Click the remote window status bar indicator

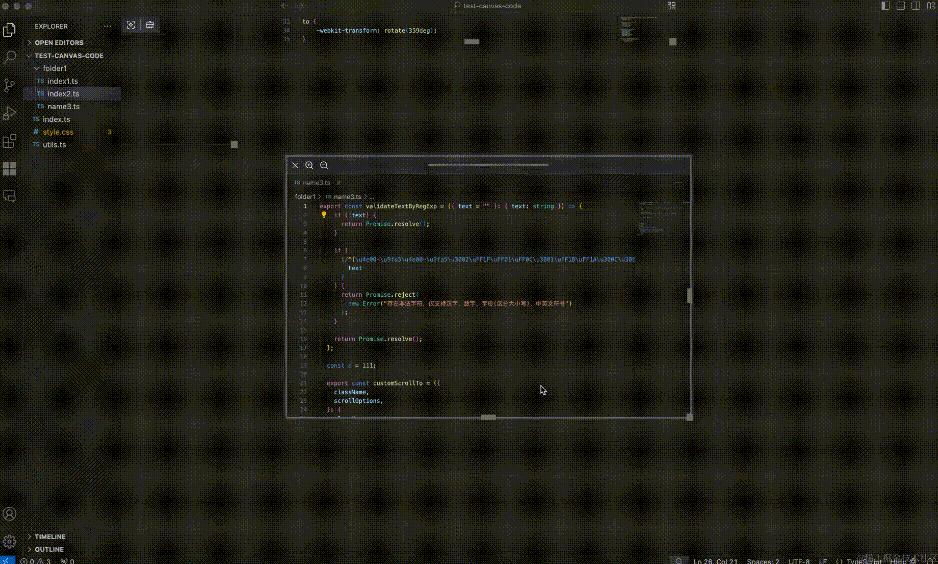[x=7, y=561]
